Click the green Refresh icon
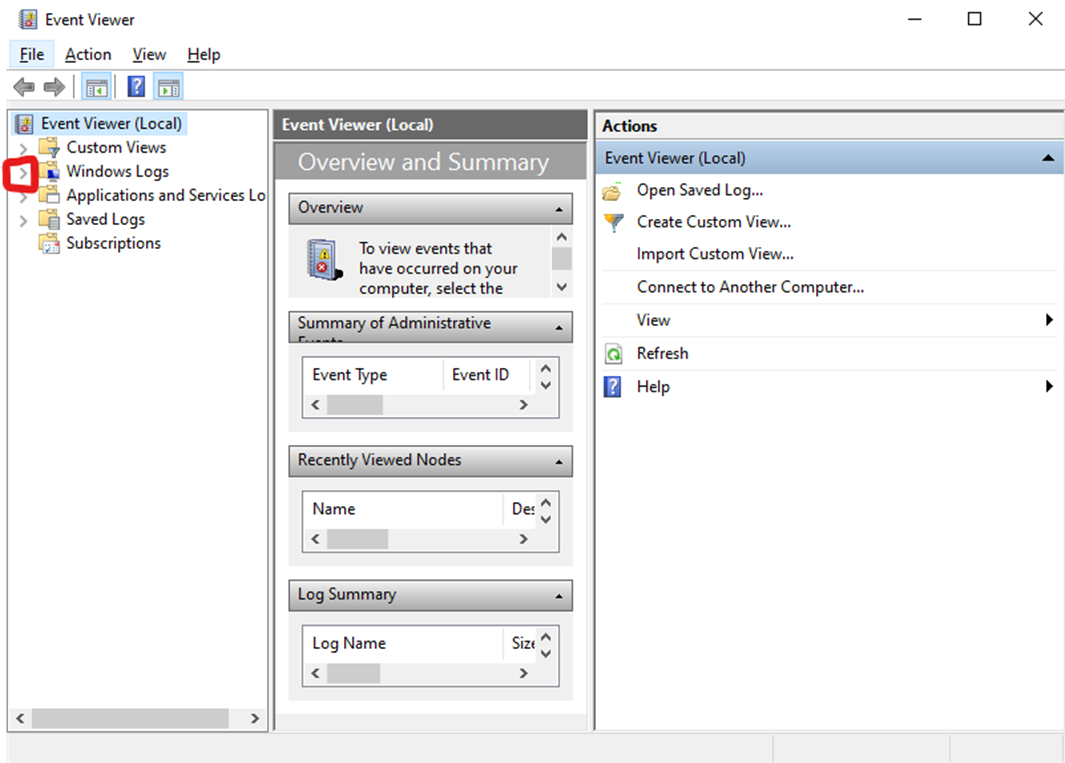Viewport: 1065px width, 763px height. (x=613, y=354)
